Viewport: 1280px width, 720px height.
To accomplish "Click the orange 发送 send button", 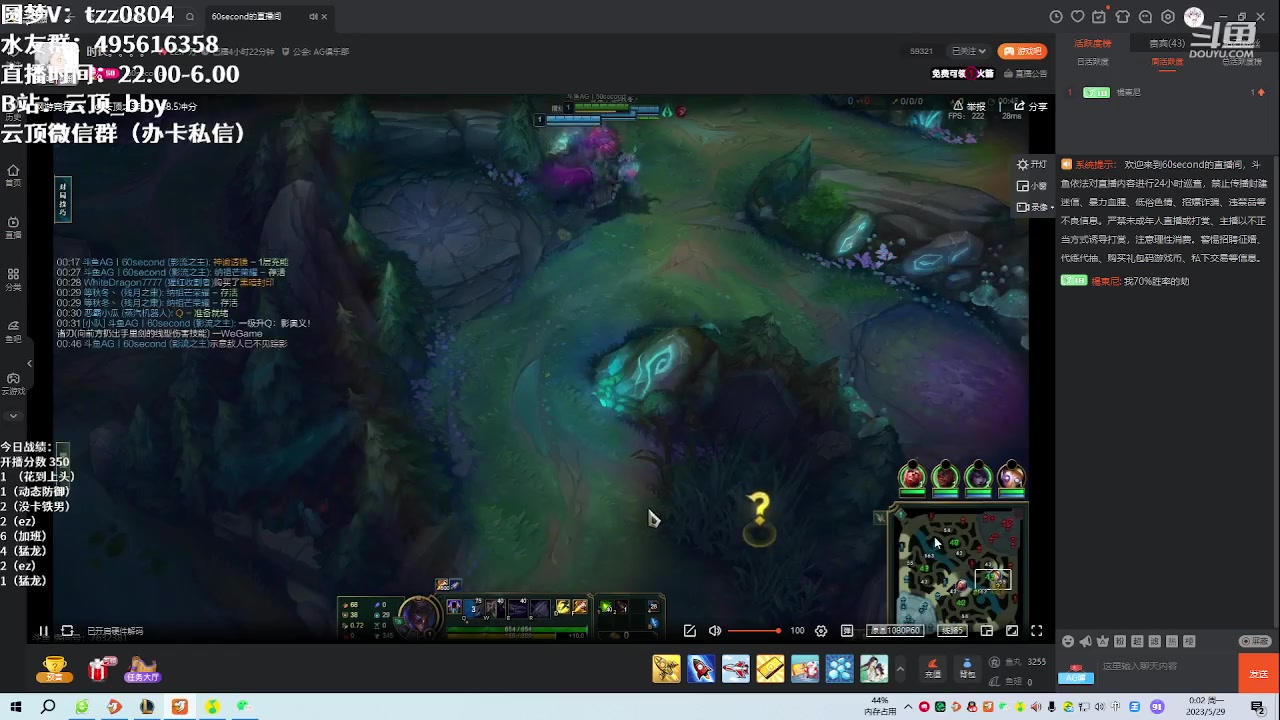I will (1258, 673).
